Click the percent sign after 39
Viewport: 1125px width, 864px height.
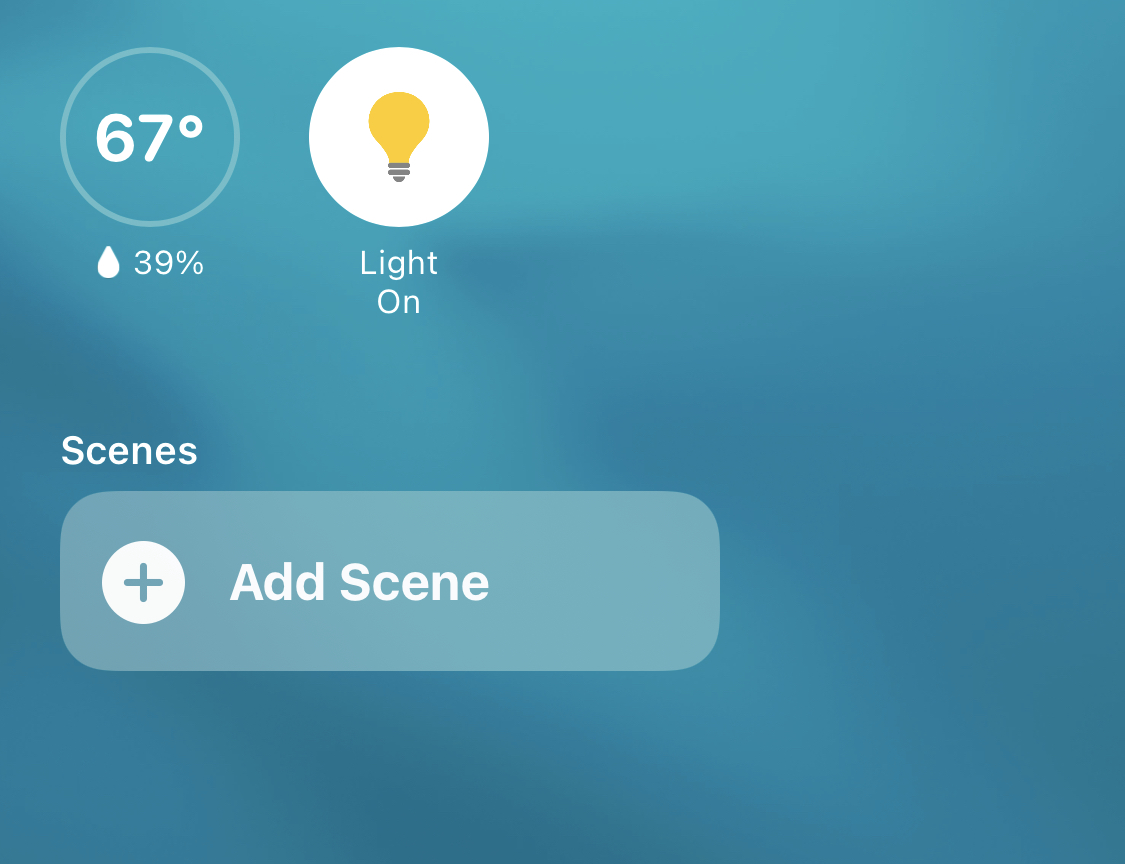coord(190,263)
